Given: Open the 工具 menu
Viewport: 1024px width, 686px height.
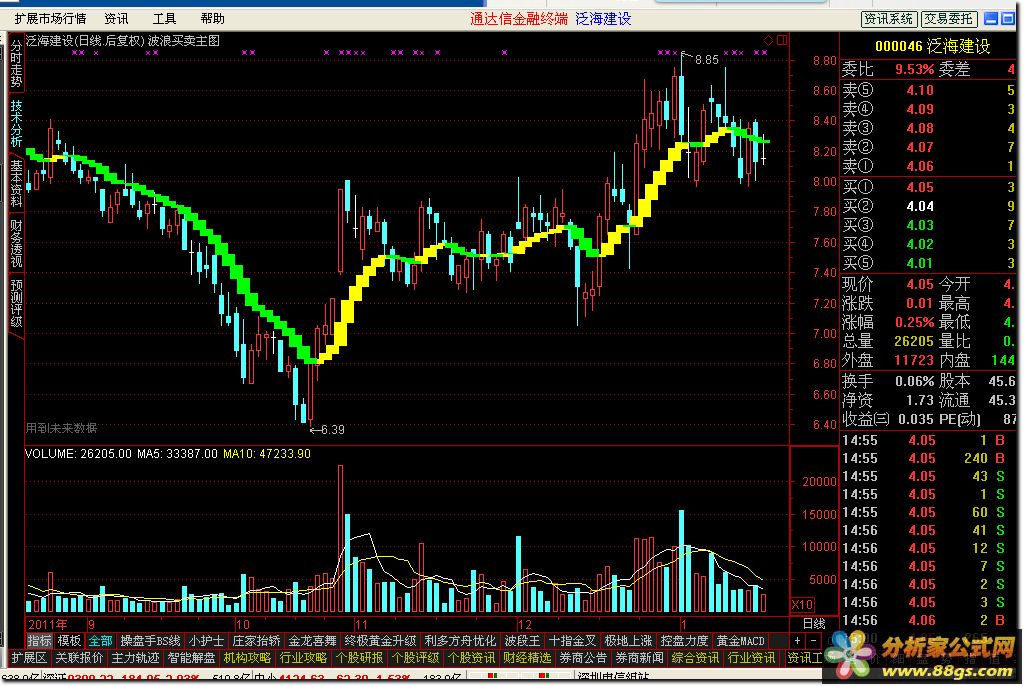Looking at the screenshot, I should (x=165, y=19).
